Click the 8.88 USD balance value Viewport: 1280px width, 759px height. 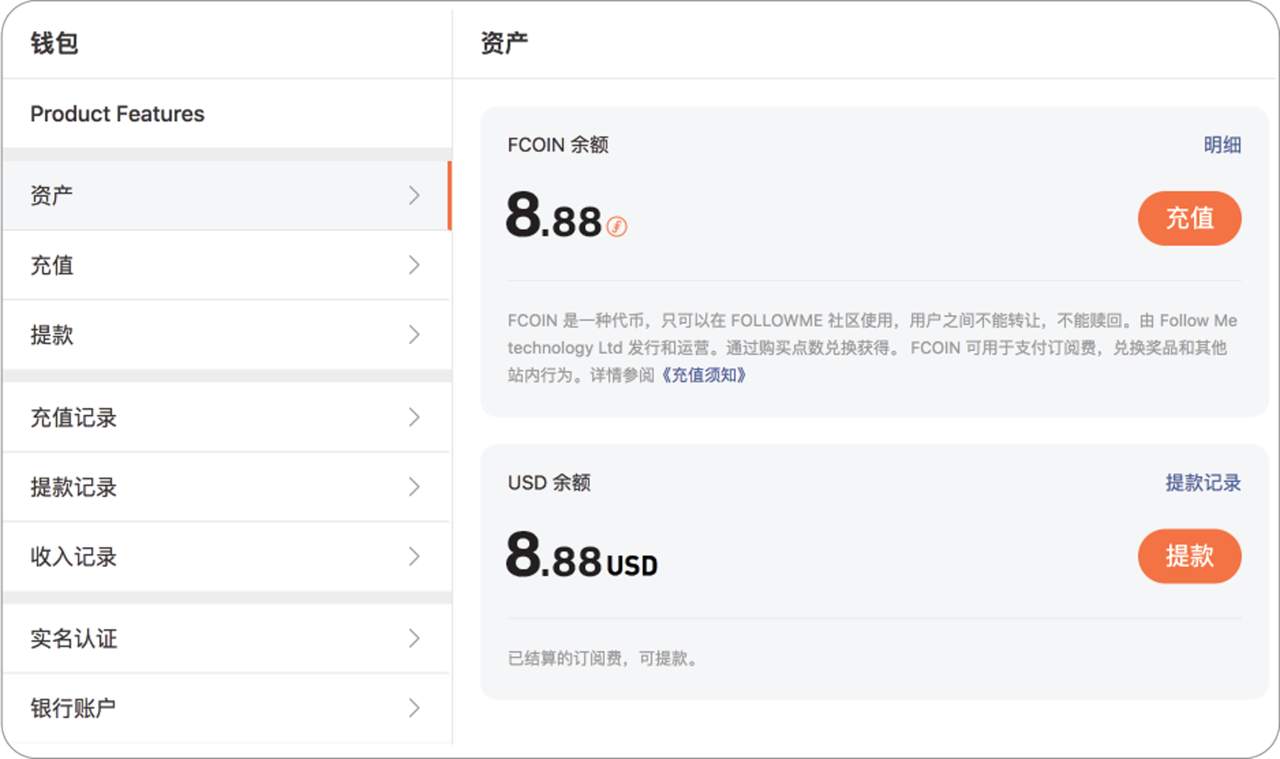(x=582, y=555)
